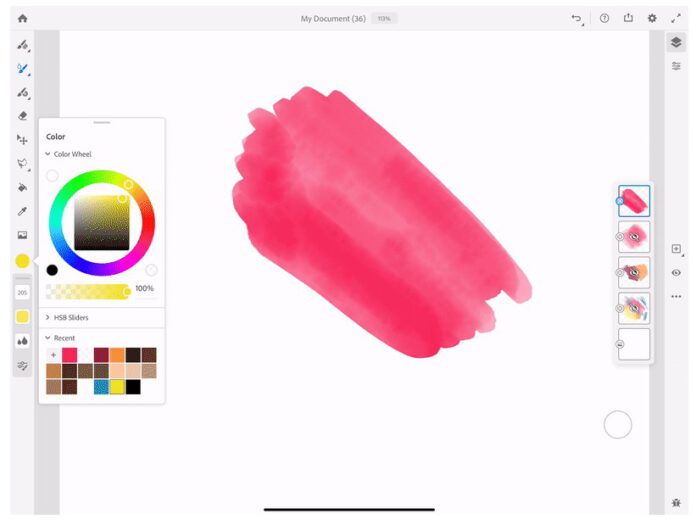Select the top pink layer thumbnail

[635, 201]
